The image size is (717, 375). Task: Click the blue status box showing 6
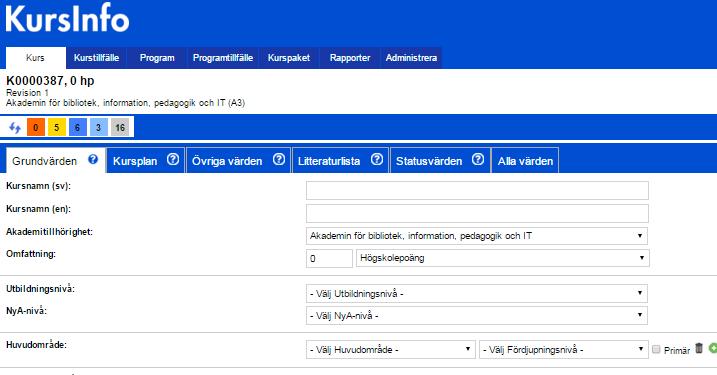pyautogui.click(x=77, y=127)
